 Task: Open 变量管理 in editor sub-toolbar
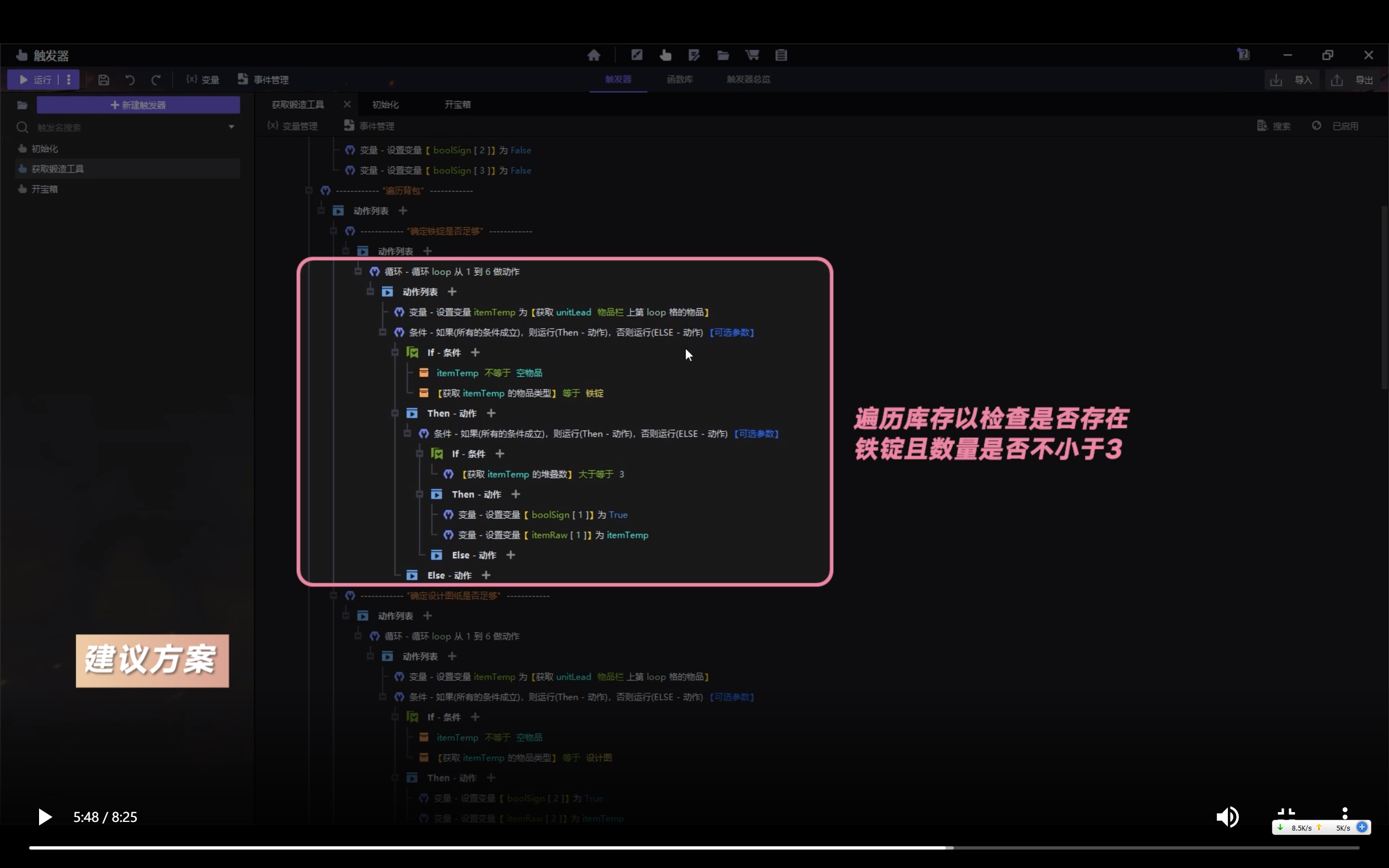(292, 126)
